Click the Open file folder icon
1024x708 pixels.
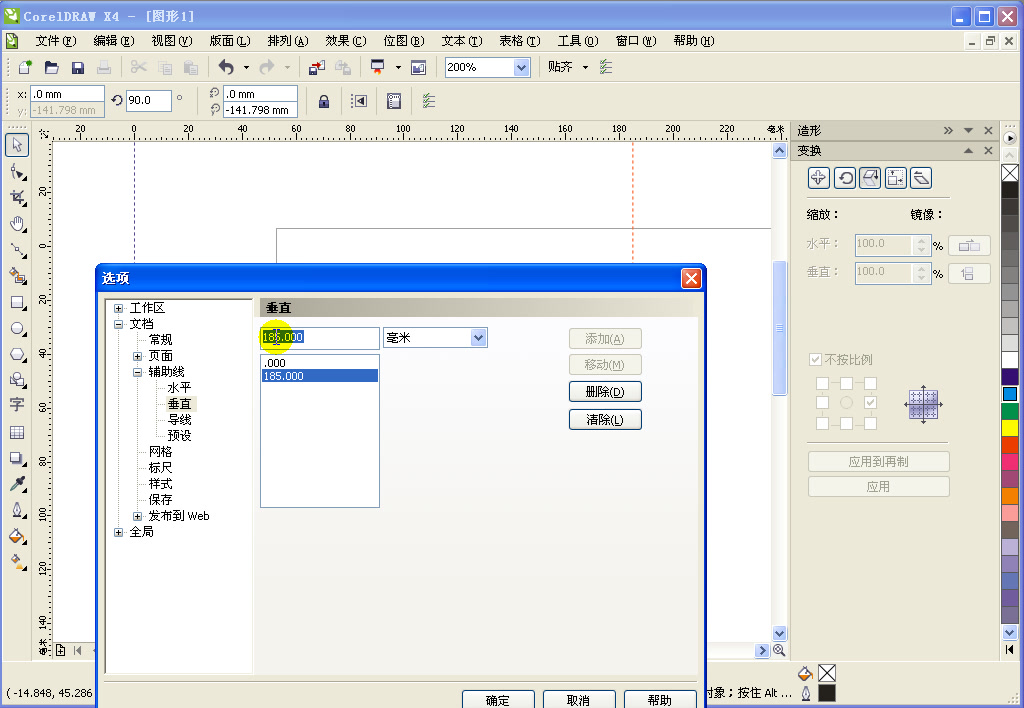(x=52, y=67)
